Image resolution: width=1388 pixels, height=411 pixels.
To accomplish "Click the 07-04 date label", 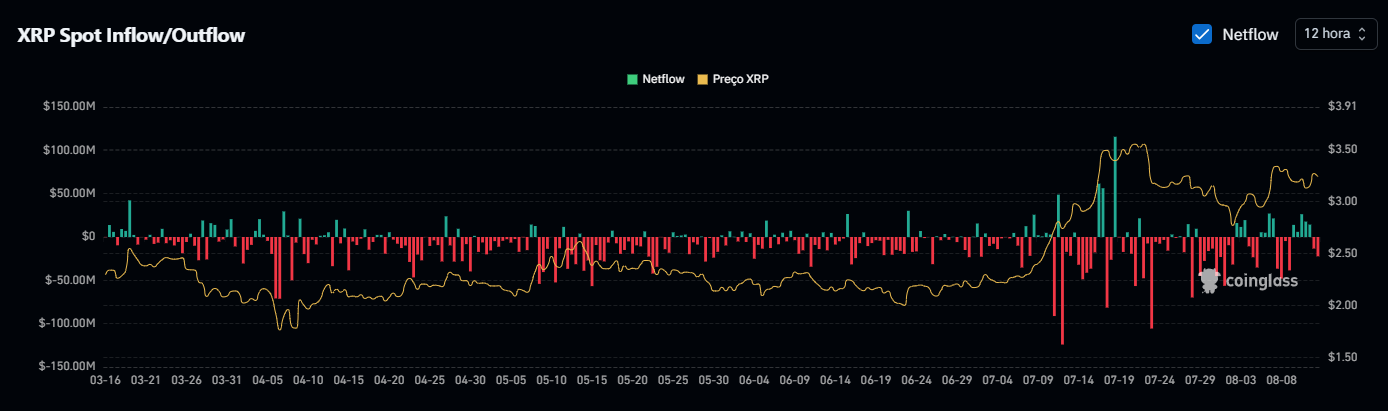I will point(997,380).
